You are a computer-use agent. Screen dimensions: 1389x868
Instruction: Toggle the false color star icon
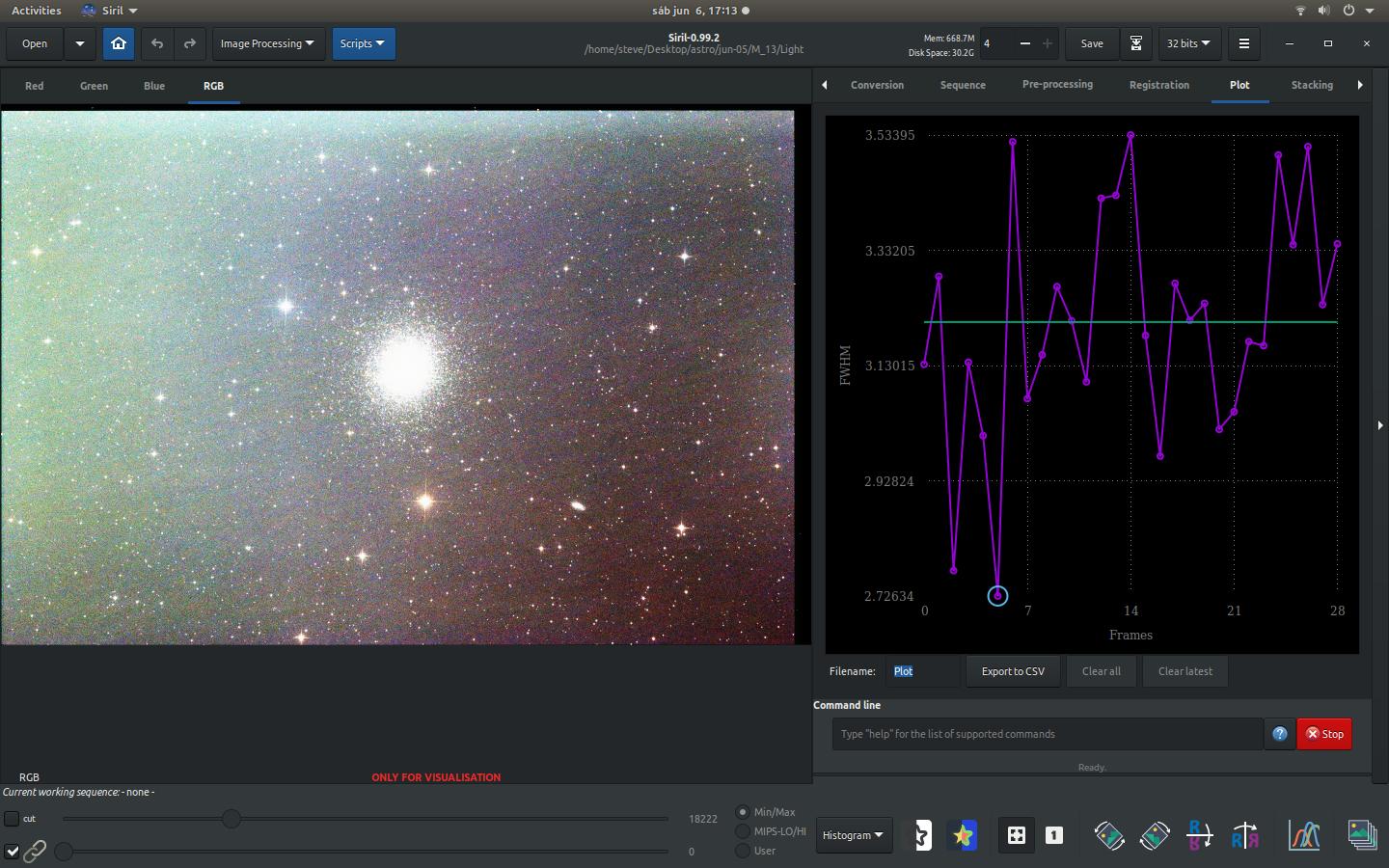coord(963,835)
